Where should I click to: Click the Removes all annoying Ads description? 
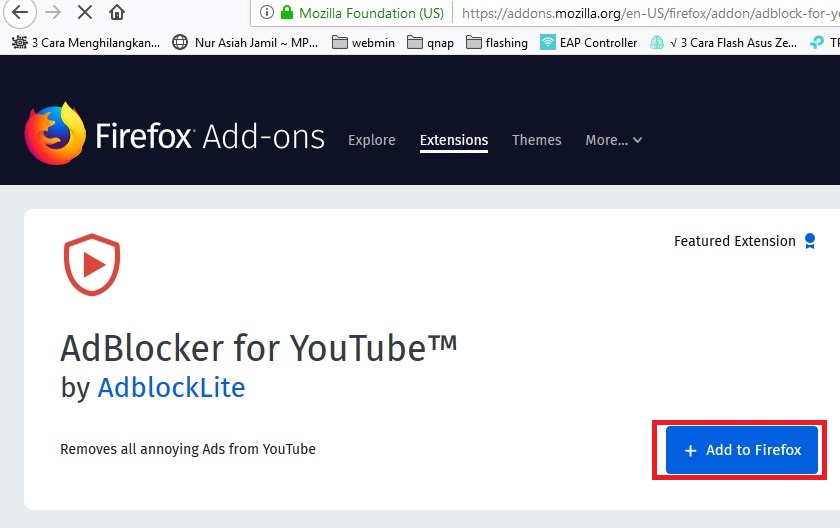pyautogui.click(x=188, y=449)
